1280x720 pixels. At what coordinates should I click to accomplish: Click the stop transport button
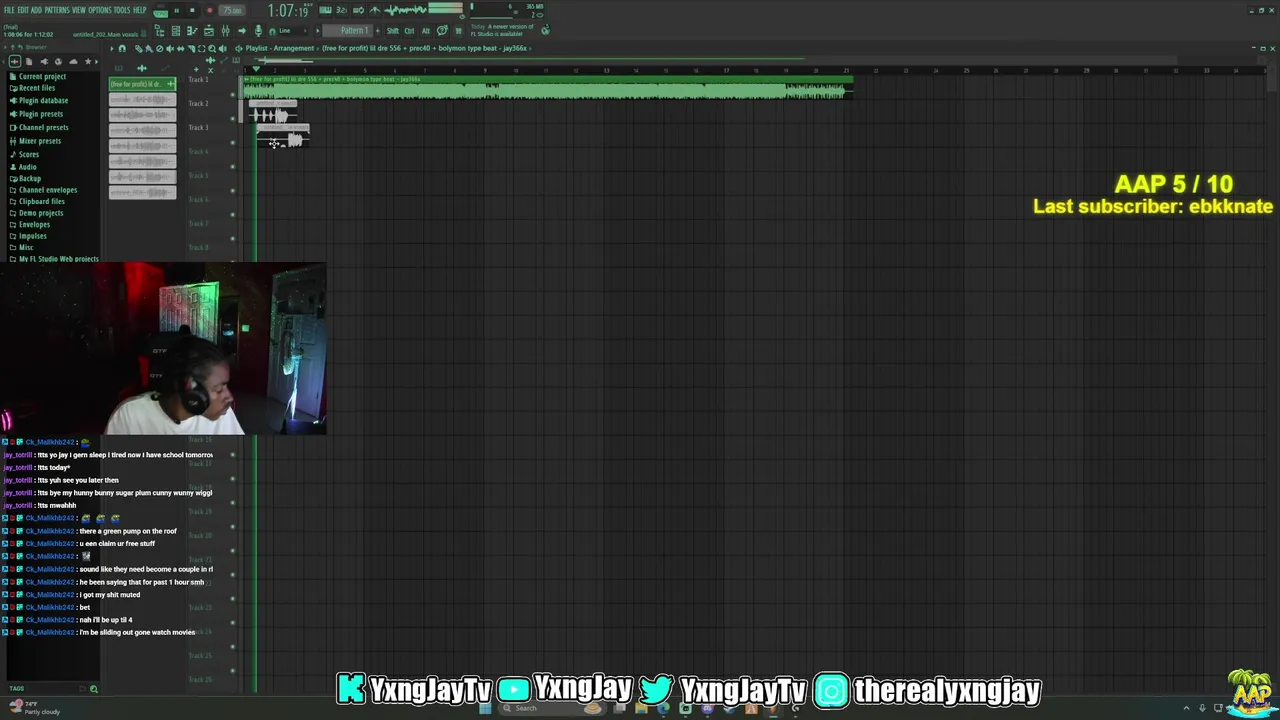192,10
